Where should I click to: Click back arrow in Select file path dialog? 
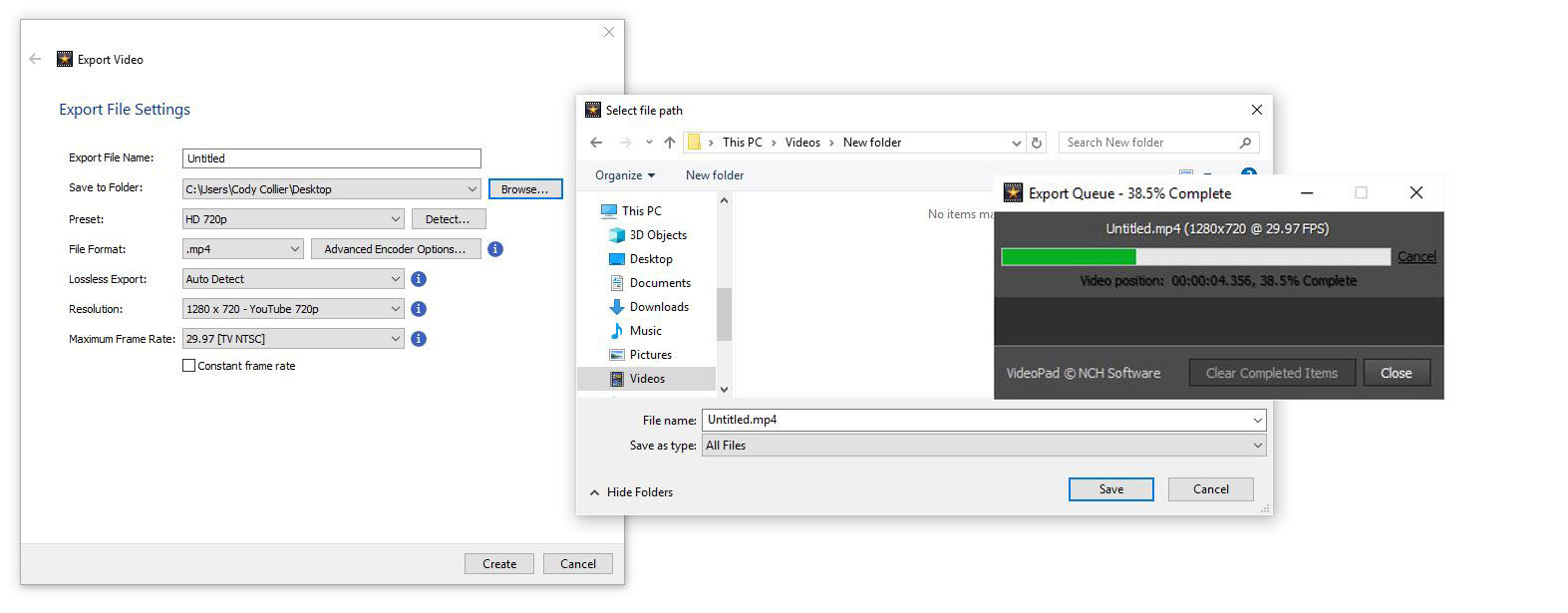pyautogui.click(x=596, y=143)
